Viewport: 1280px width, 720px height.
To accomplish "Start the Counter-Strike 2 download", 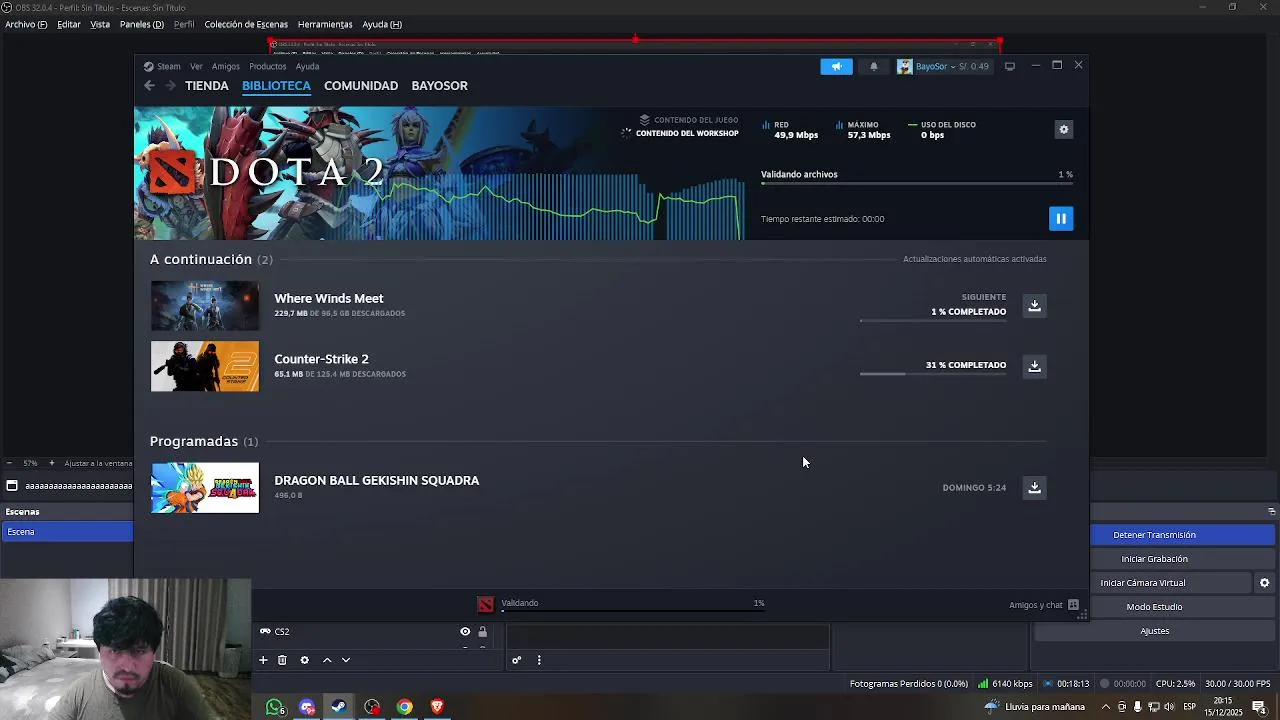I will click(x=1035, y=366).
